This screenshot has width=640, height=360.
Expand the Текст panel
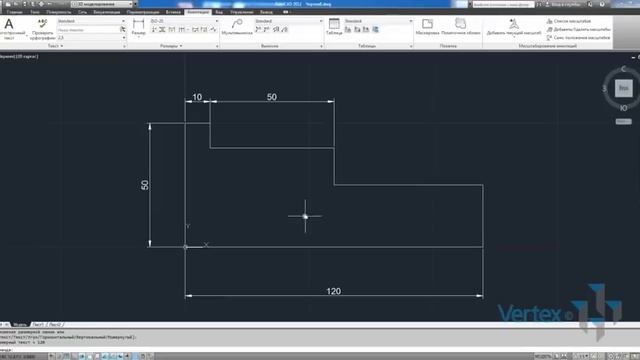(x=56, y=46)
